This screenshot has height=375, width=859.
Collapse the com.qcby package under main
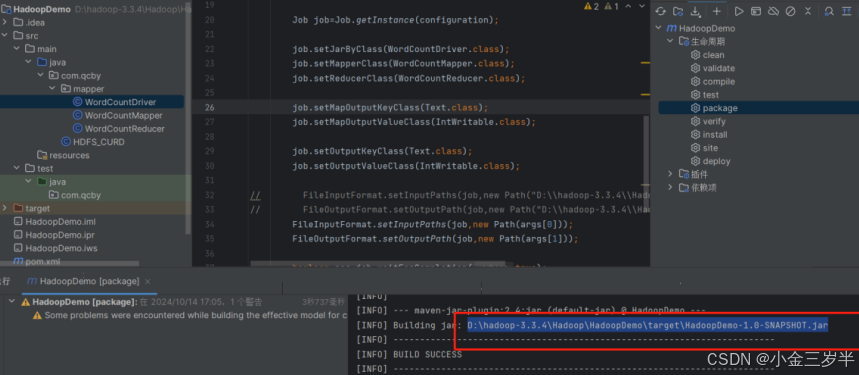41,76
